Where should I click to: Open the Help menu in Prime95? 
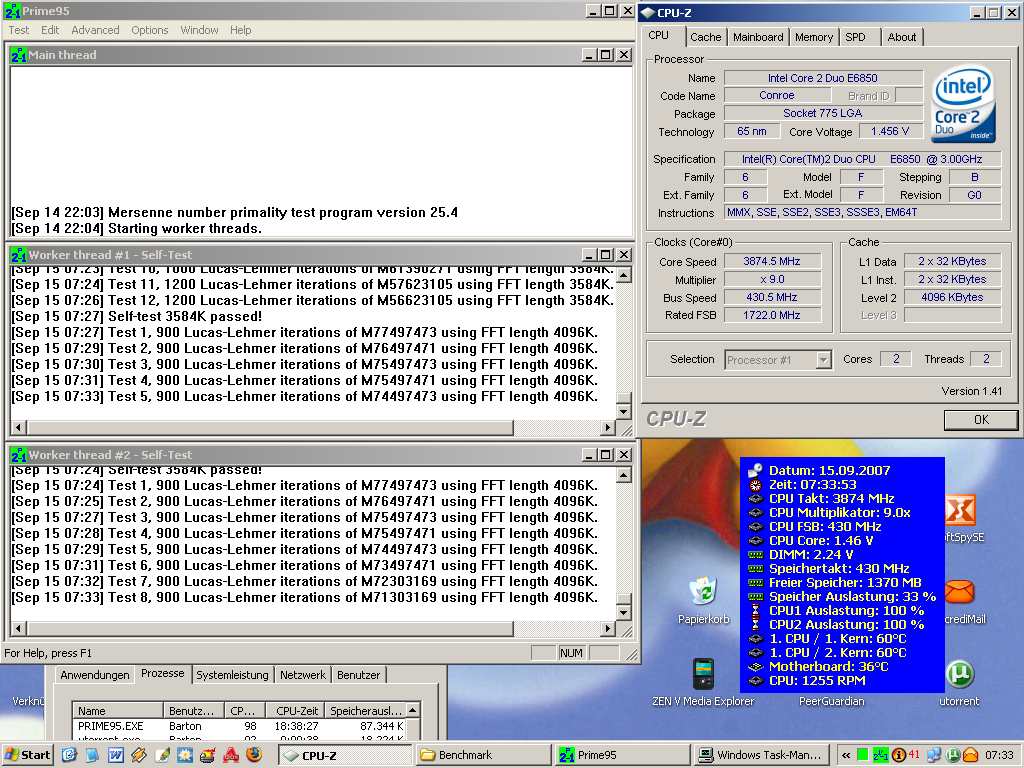(x=240, y=30)
